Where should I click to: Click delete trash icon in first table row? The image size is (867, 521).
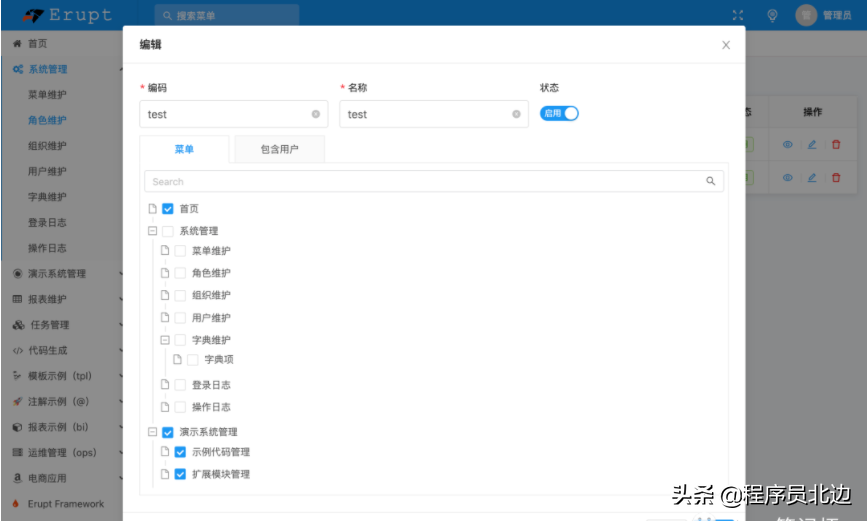point(836,145)
